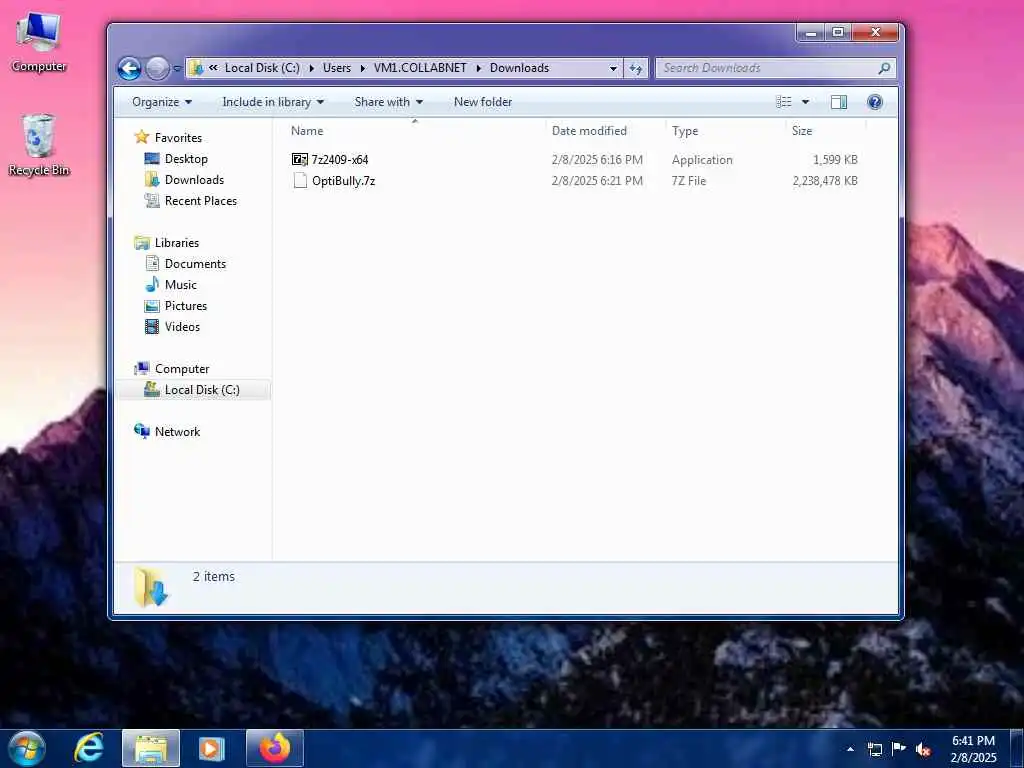
Task: Click the Windows Explorer taskbar button
Action: 151,748
